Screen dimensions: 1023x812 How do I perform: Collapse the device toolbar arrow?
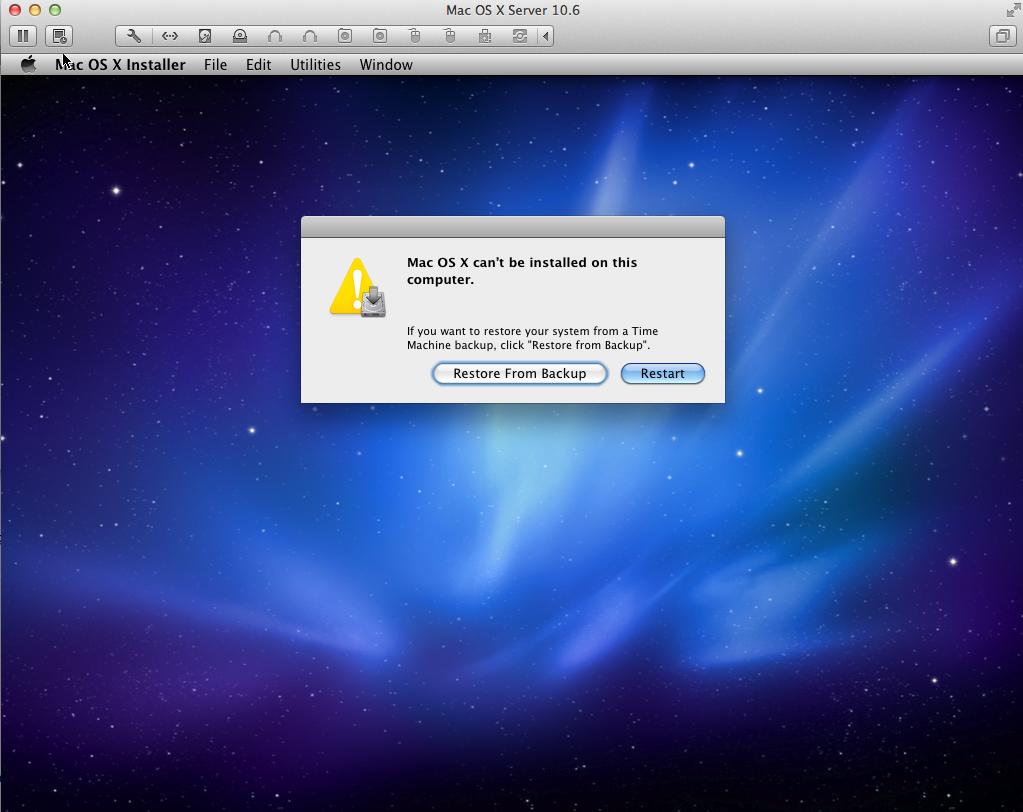(545, 36)
